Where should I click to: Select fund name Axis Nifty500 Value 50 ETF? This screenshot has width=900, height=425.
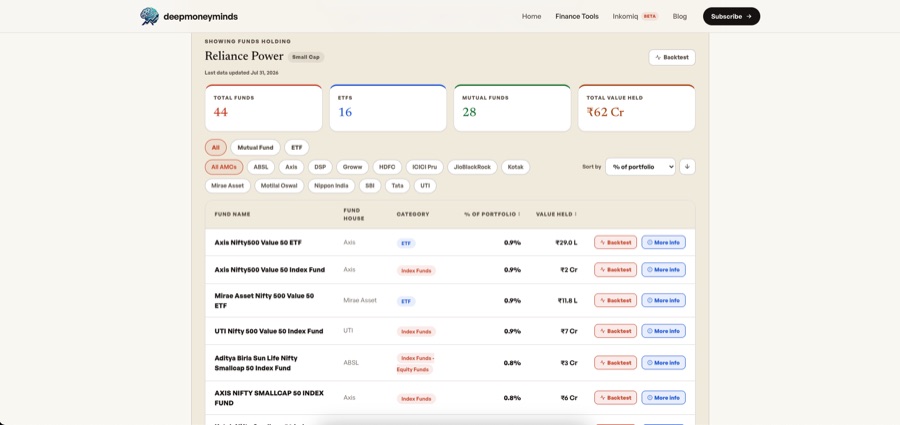pyautogui.click(x=258, y=242)
